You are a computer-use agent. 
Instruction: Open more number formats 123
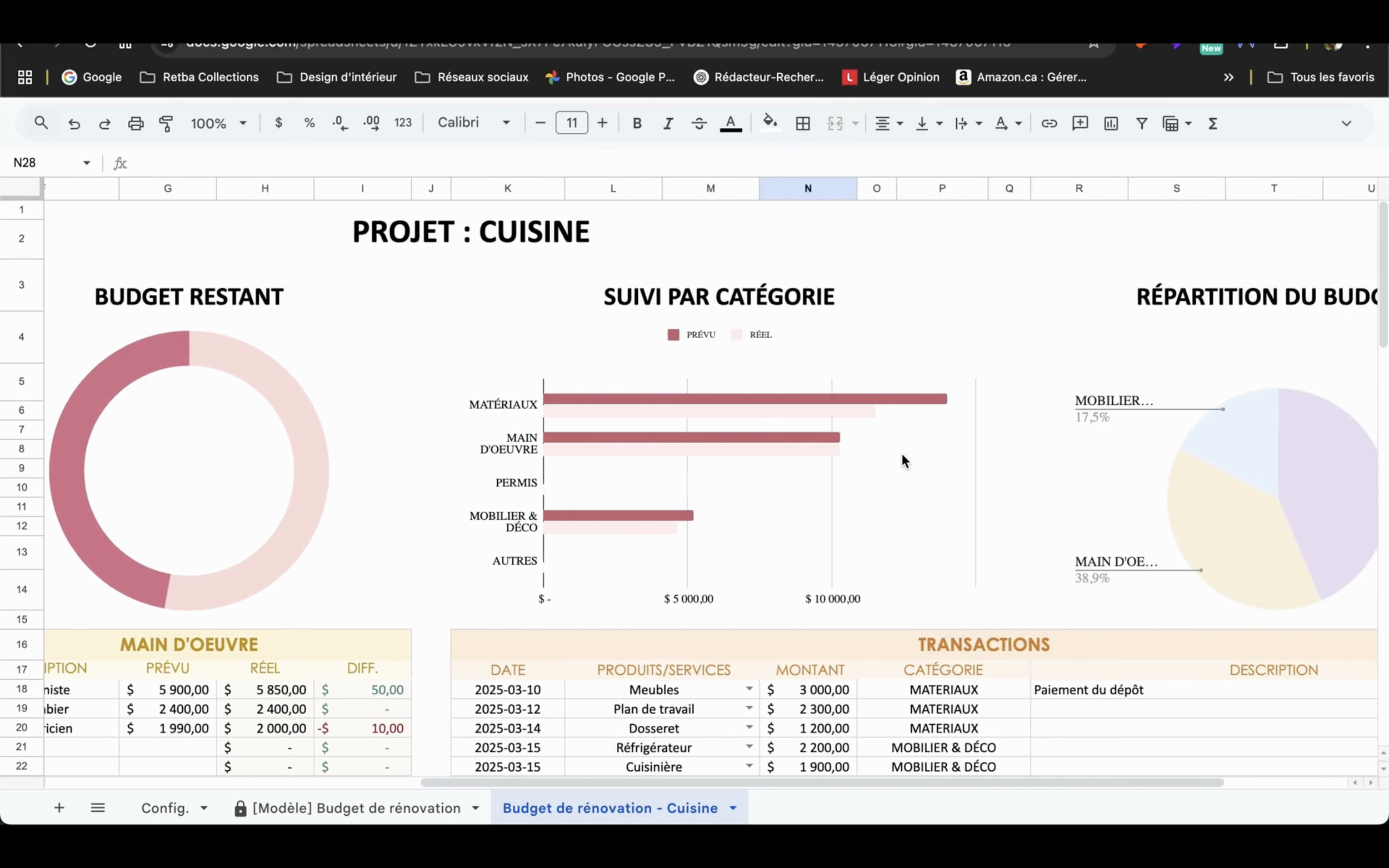click(x=403, y=123)
